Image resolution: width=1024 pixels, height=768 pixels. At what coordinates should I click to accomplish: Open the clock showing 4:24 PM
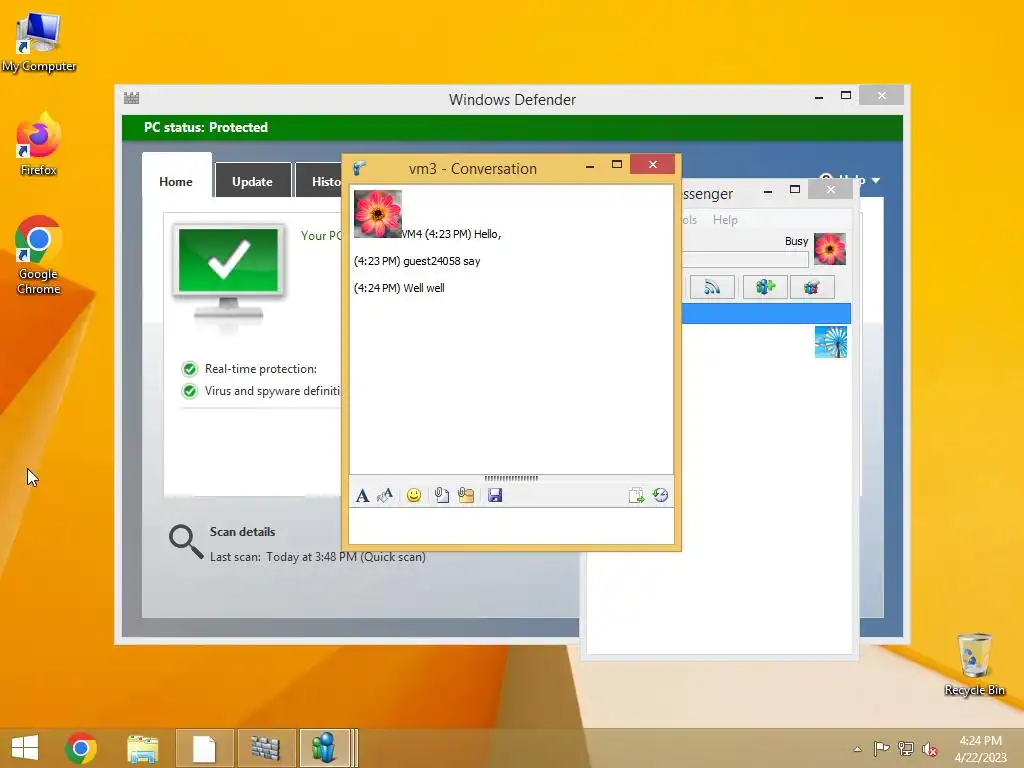980,749
